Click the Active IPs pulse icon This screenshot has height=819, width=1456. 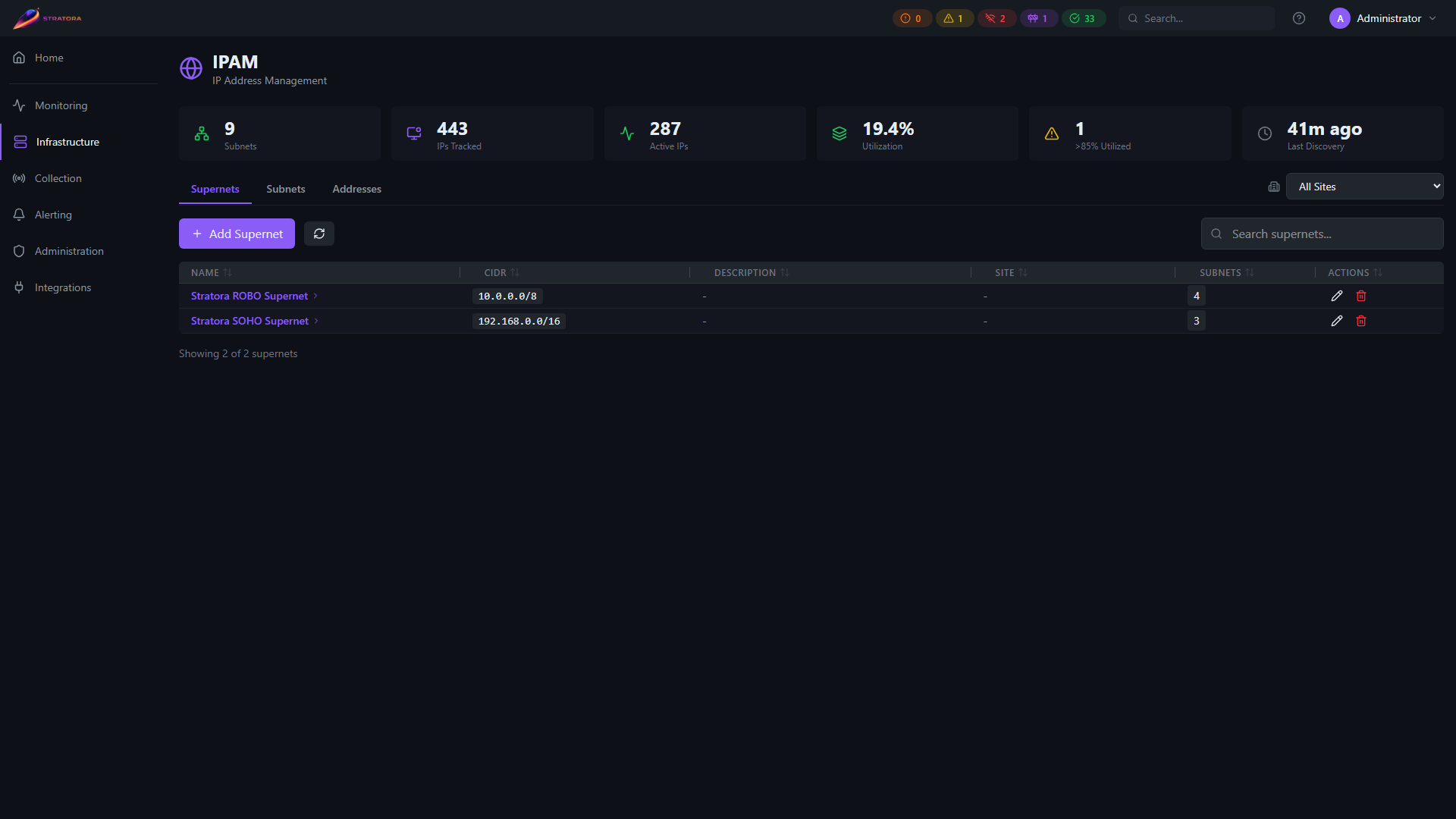click(x=627, y=133)
